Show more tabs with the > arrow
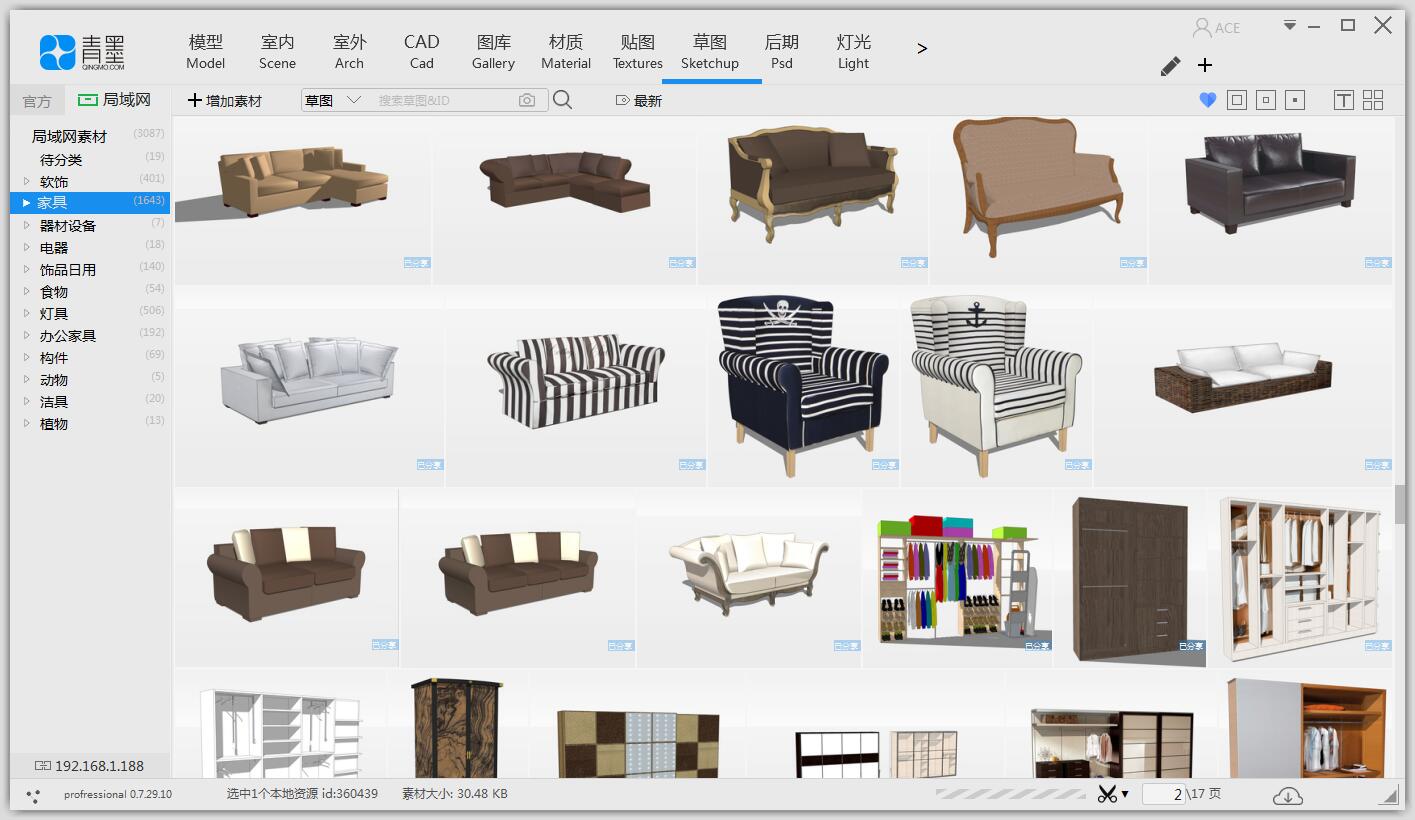The width and height of the screenshot is (1415, 820). [x=922, y=48]
